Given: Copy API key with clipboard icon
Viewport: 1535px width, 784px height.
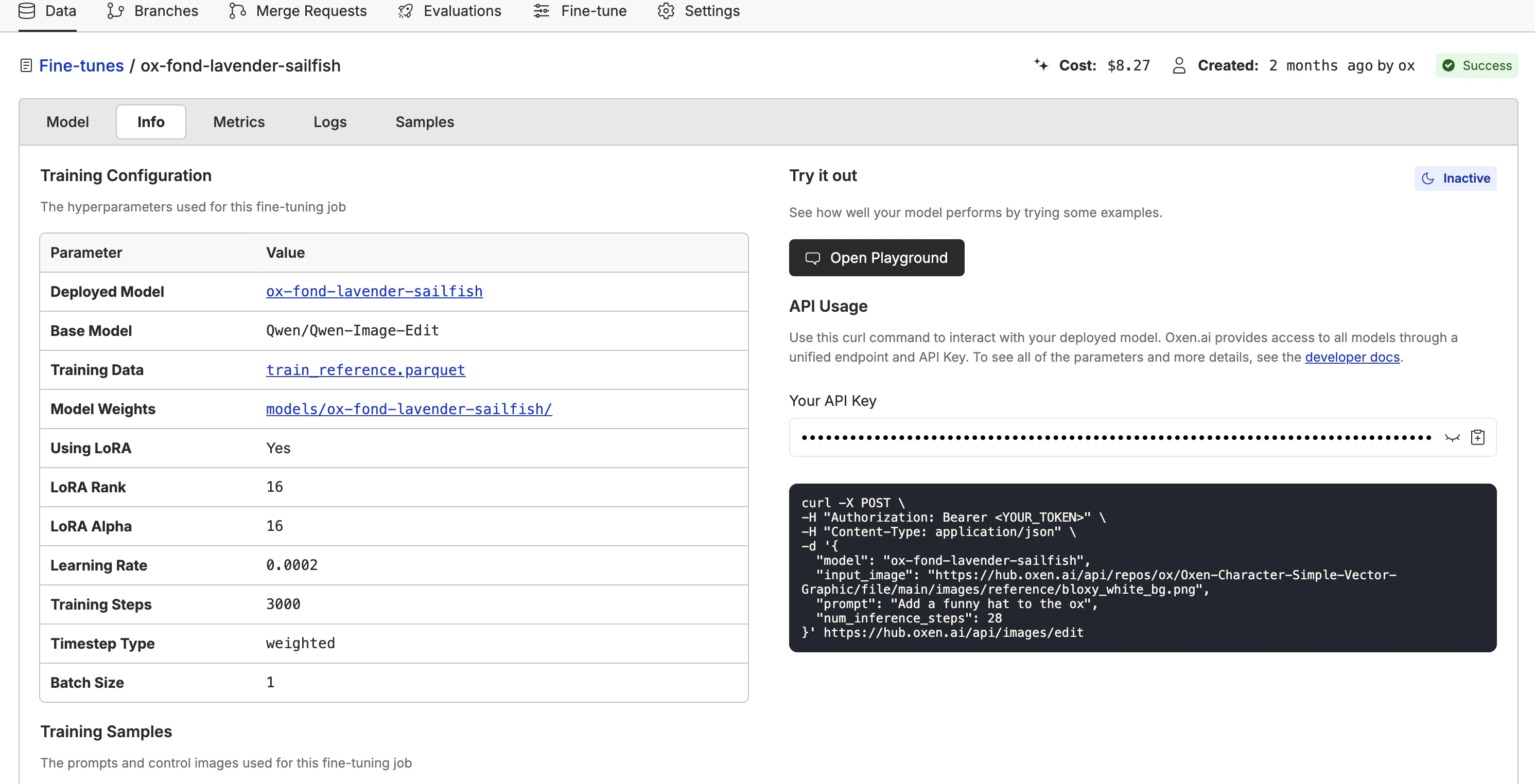Looking at the screenshot, I should pyautogui.click(x=1477, y=438).
